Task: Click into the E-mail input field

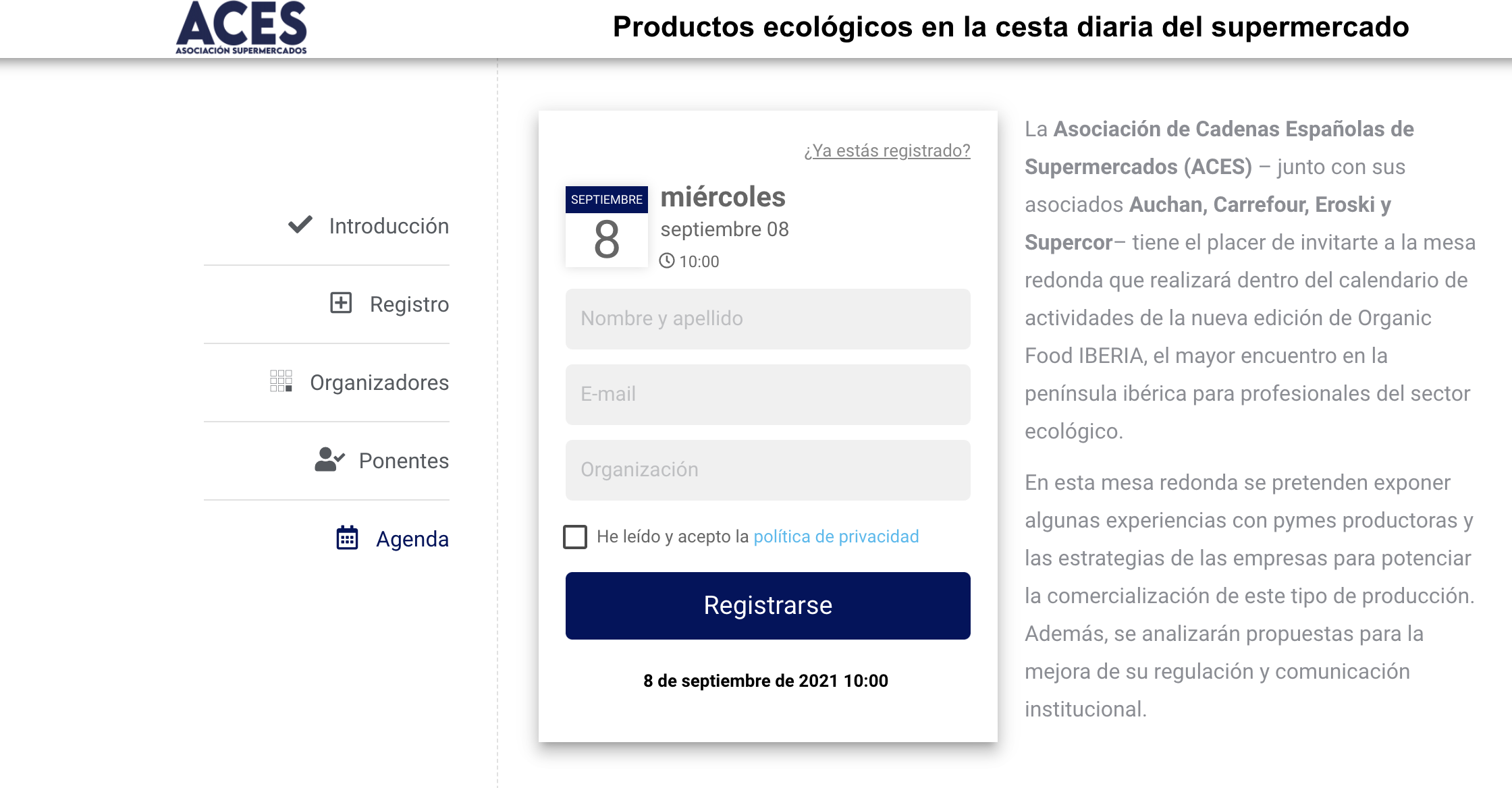Action: click(768, 395)
